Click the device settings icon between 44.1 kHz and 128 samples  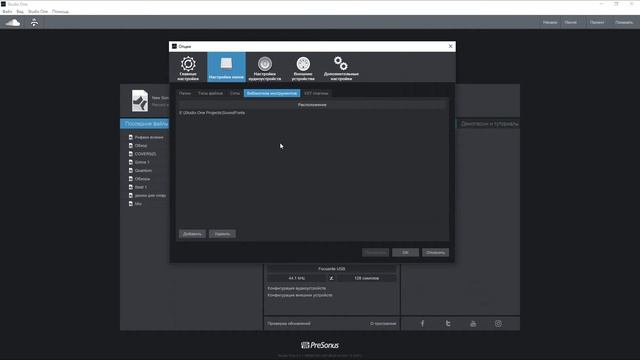pyautogui.click(x=331, y=278)
